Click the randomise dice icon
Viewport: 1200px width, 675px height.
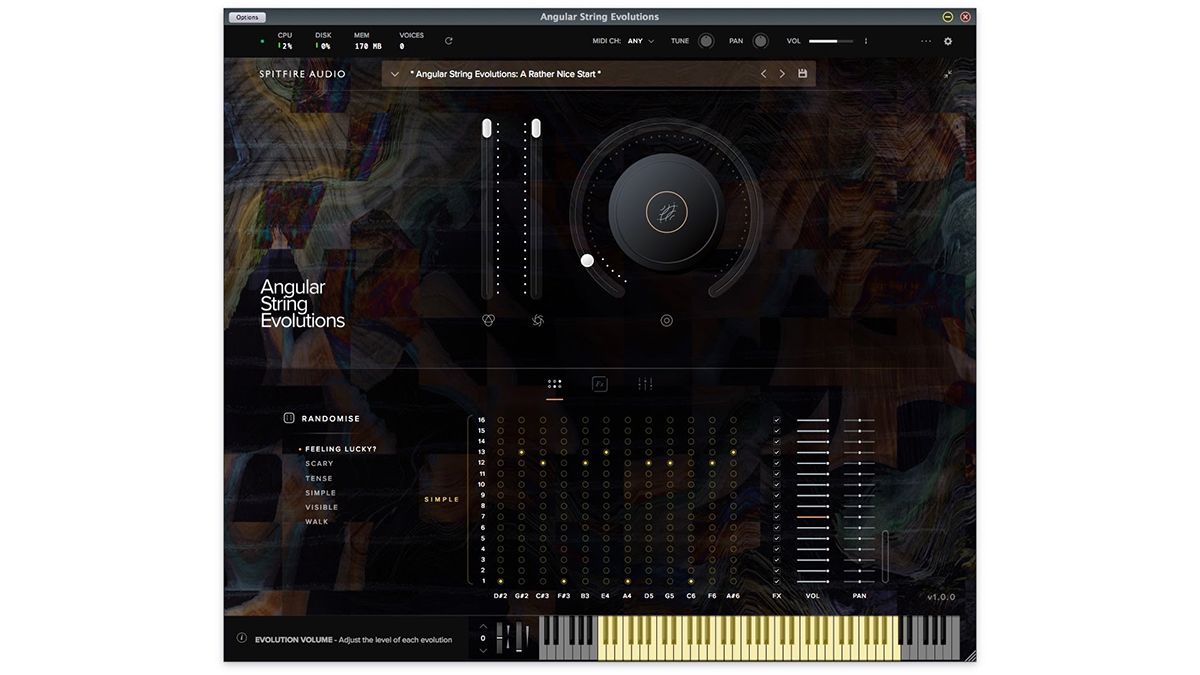tap(289, 418)
